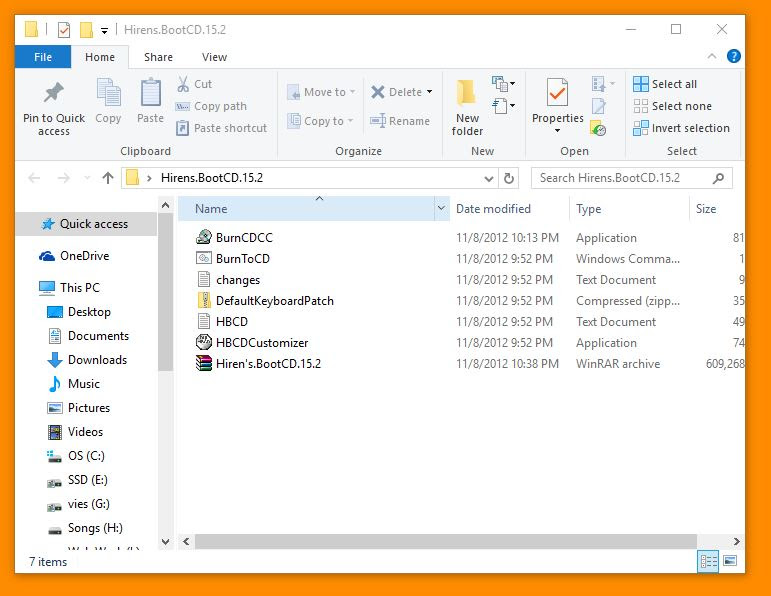Viewport: 771px width, 596px height.
Task: Click Rename in Organize group
Action: (x=400, y=121)
